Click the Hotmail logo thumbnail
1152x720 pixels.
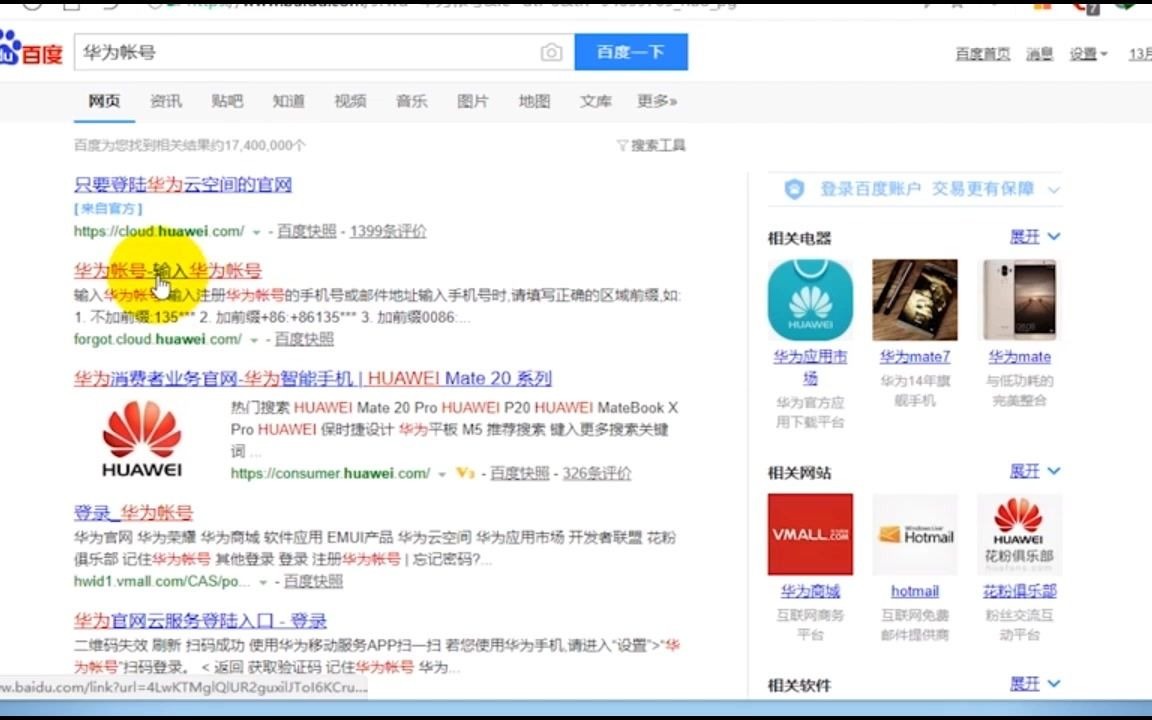pyautogui.click(x=914, y=534)
